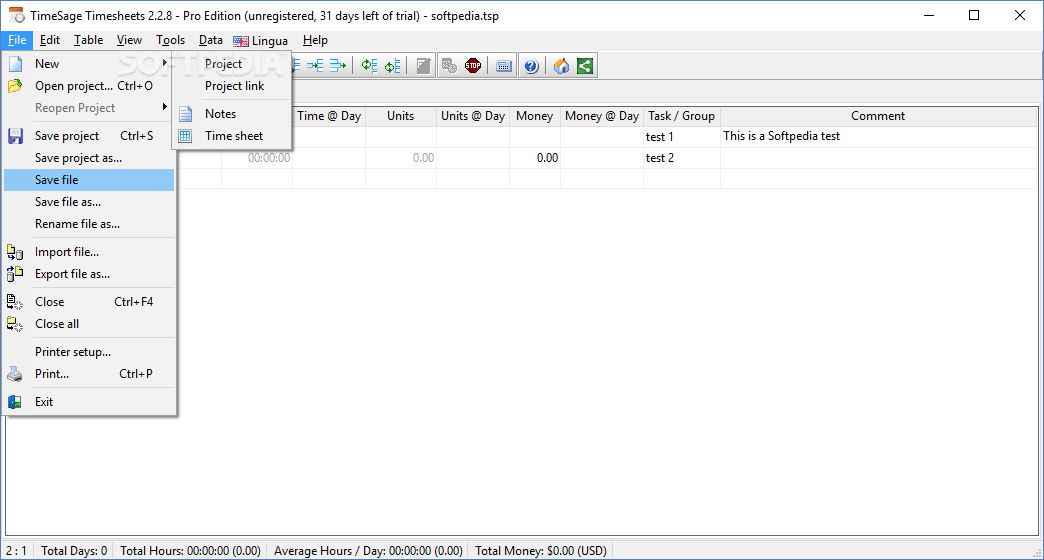Click 'This is a Softpedia test' comment cell
The image size is (1044, 560).
click(879, 137)
